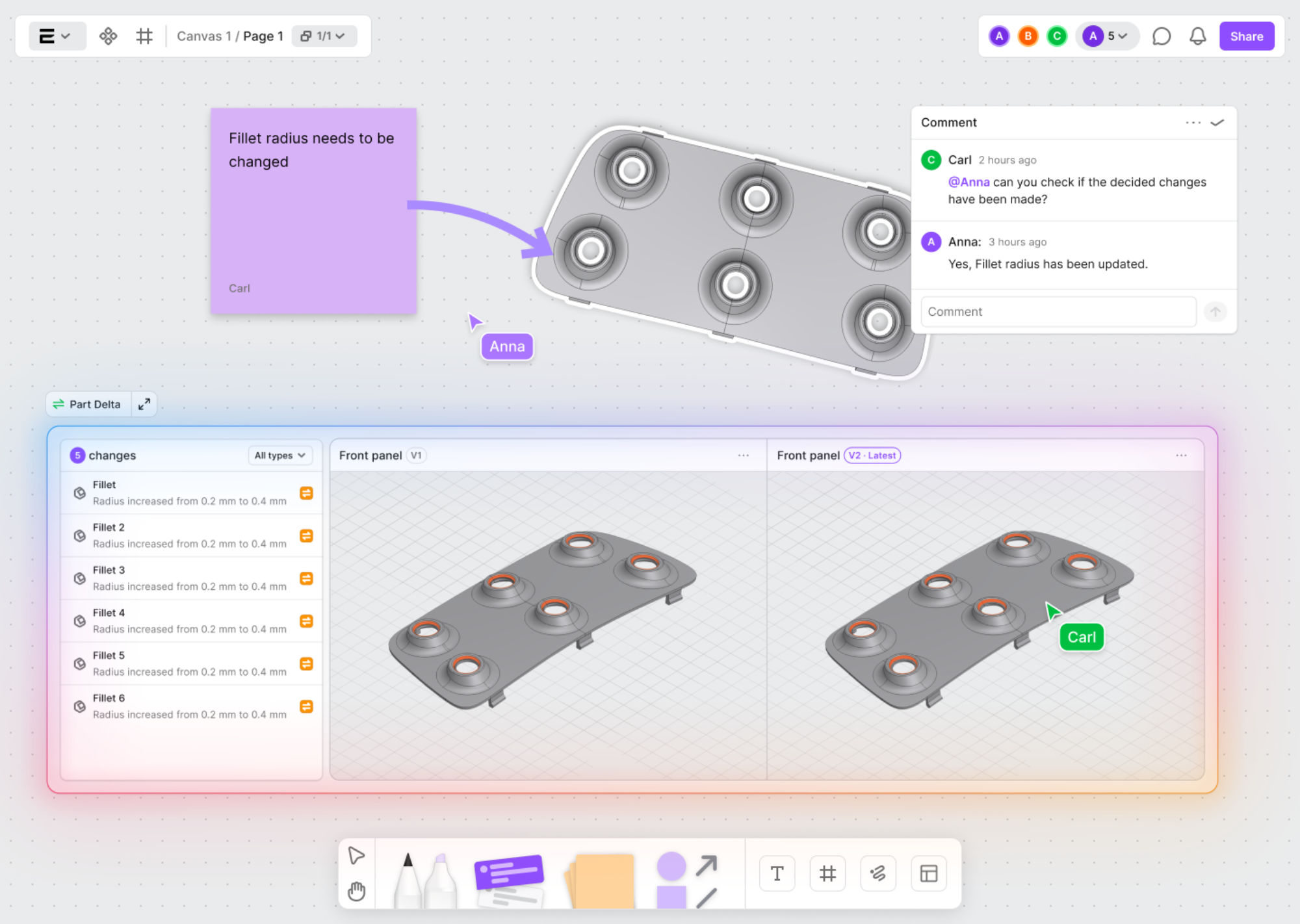Image resolution: width=1300 pixels, height=924 pixels.
Task: Open the All types filter dropdown
Action: (279, 456)
